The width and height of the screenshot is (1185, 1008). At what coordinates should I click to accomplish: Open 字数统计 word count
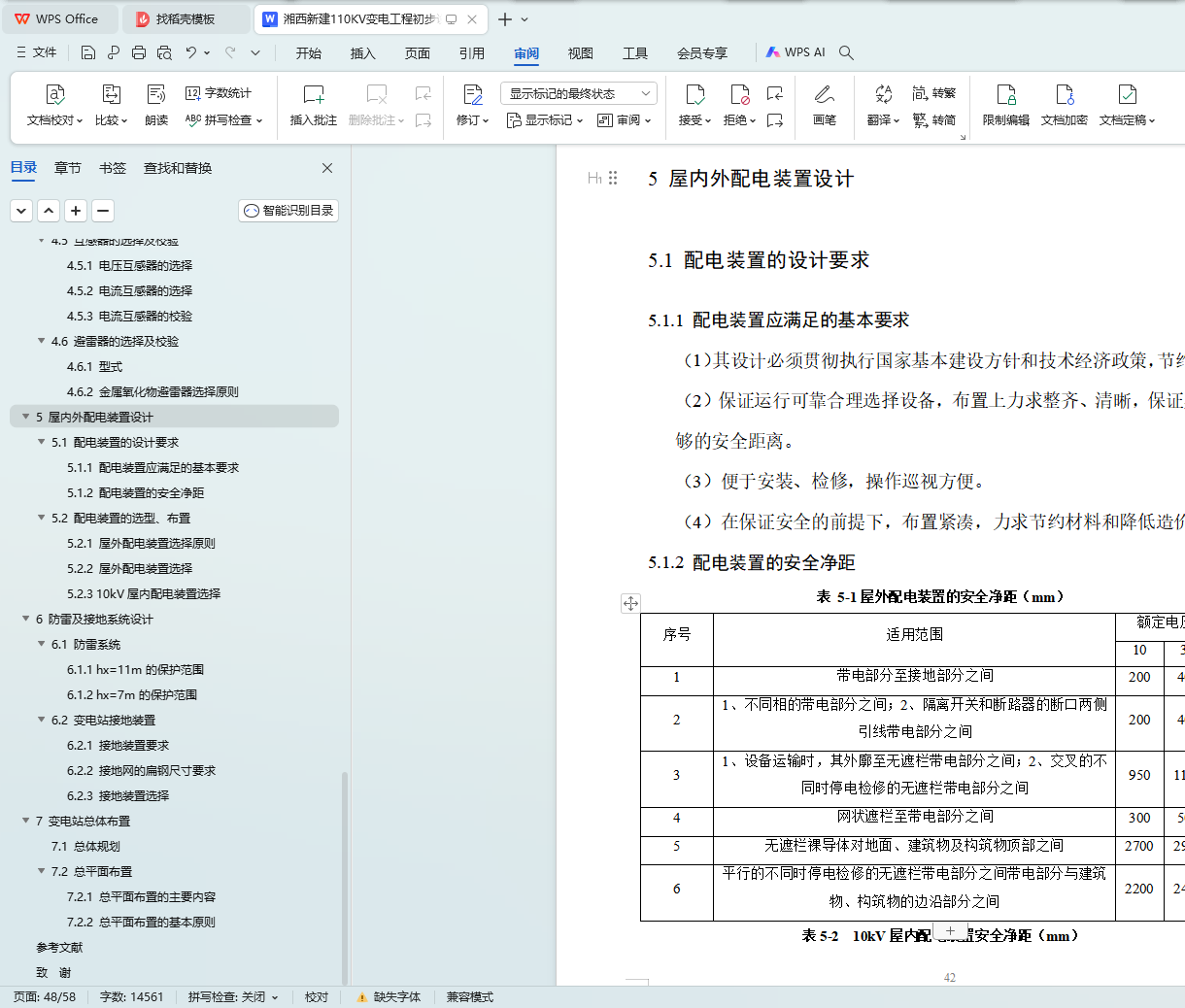[x=219, y=93]
